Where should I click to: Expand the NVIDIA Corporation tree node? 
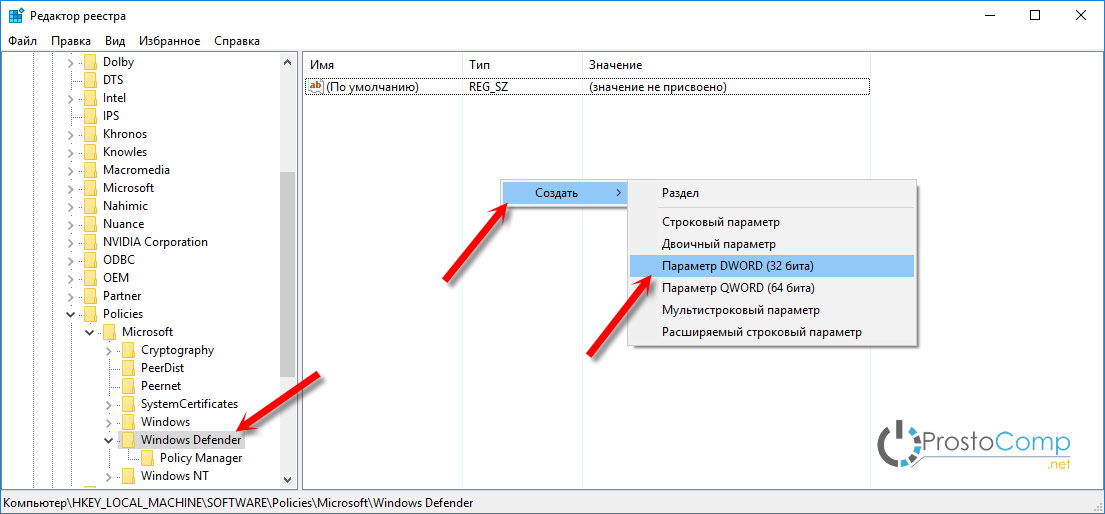pos(70,242)
